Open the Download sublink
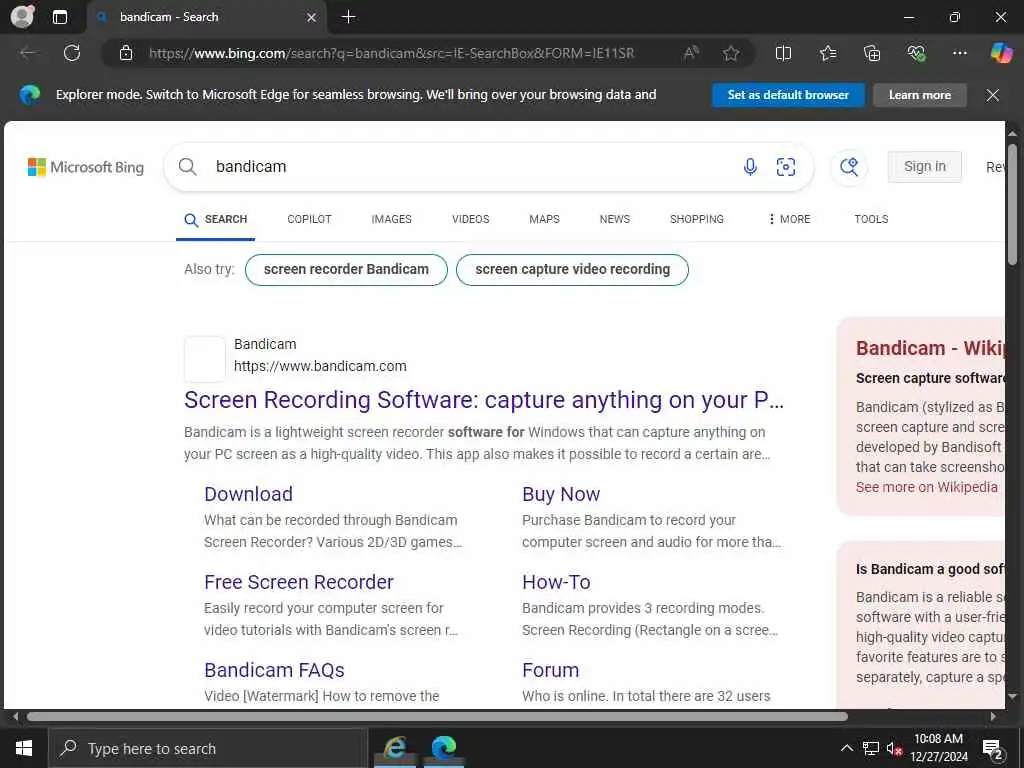This screenshot has height=768, width=1024. coord(248,494)
